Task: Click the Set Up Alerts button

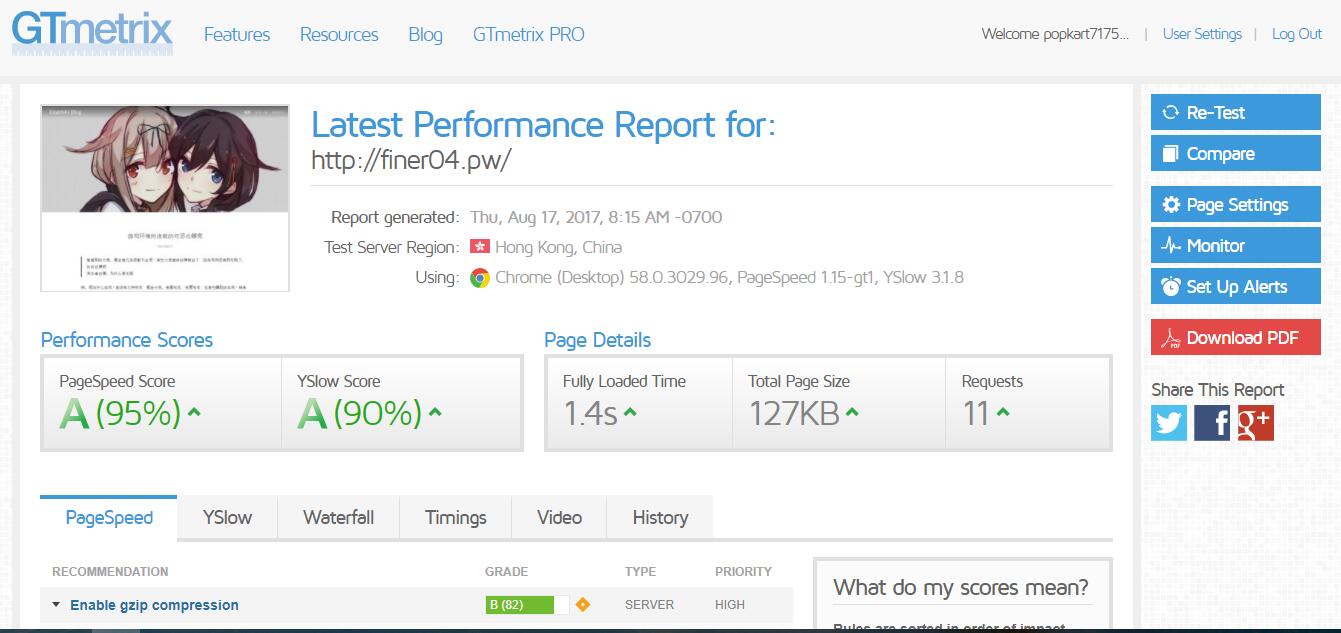Action: (1235, 287)
